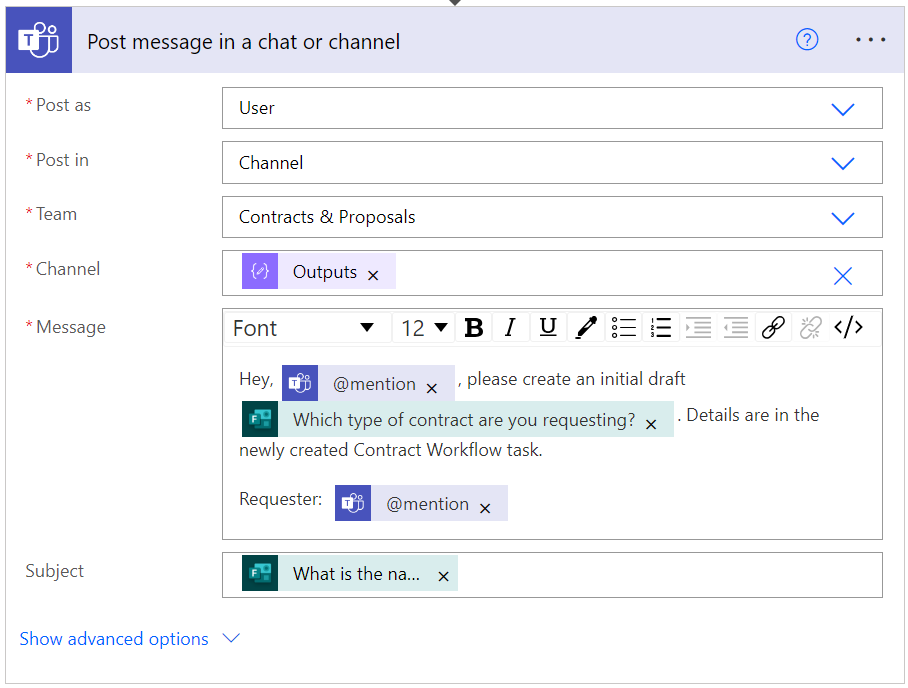Open the Font family dropdown
Viewport: 908px width, 688px height.
click(x=310, y=327)
